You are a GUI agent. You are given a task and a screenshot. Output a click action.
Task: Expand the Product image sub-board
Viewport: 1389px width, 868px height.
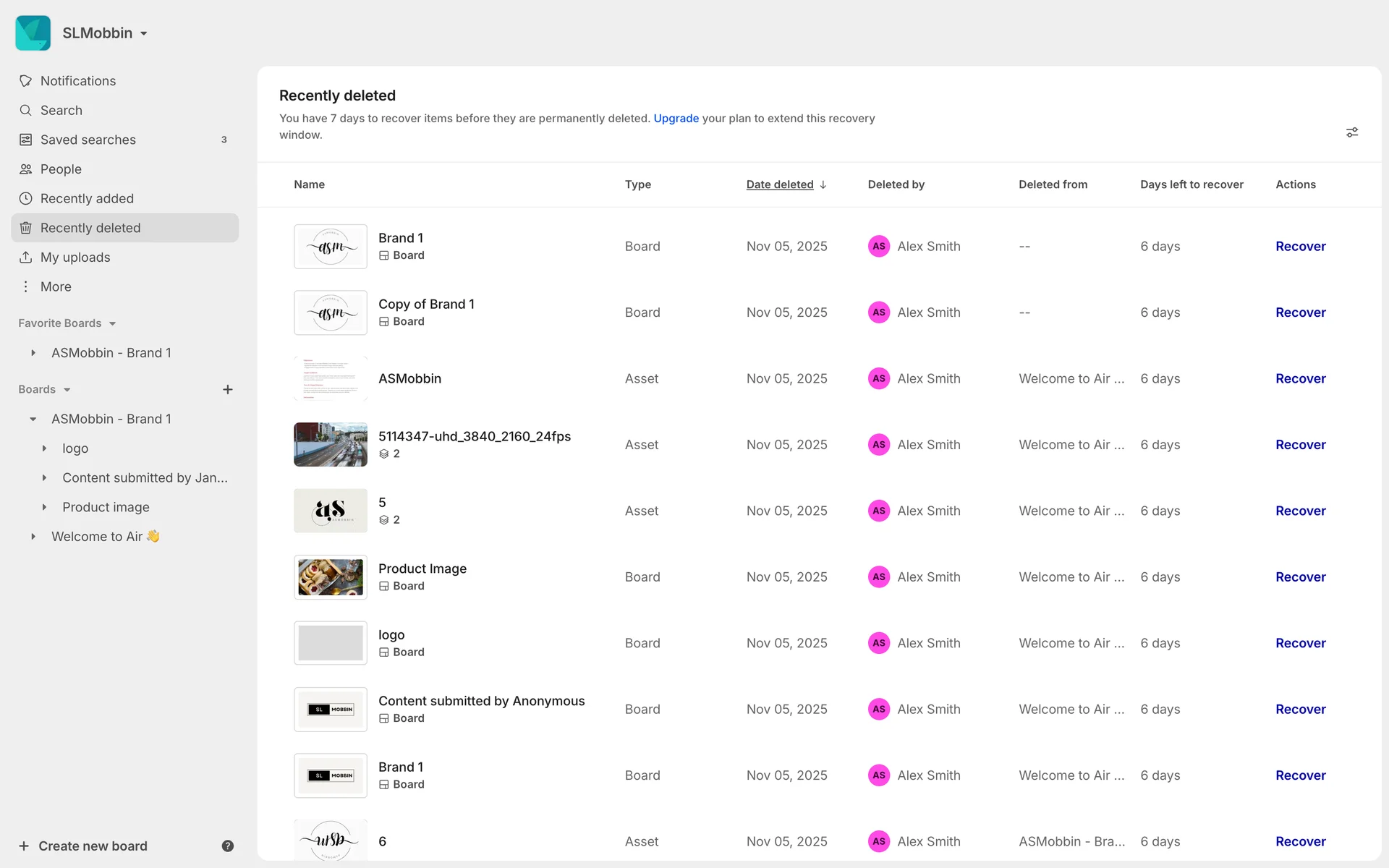click(44, 507)
